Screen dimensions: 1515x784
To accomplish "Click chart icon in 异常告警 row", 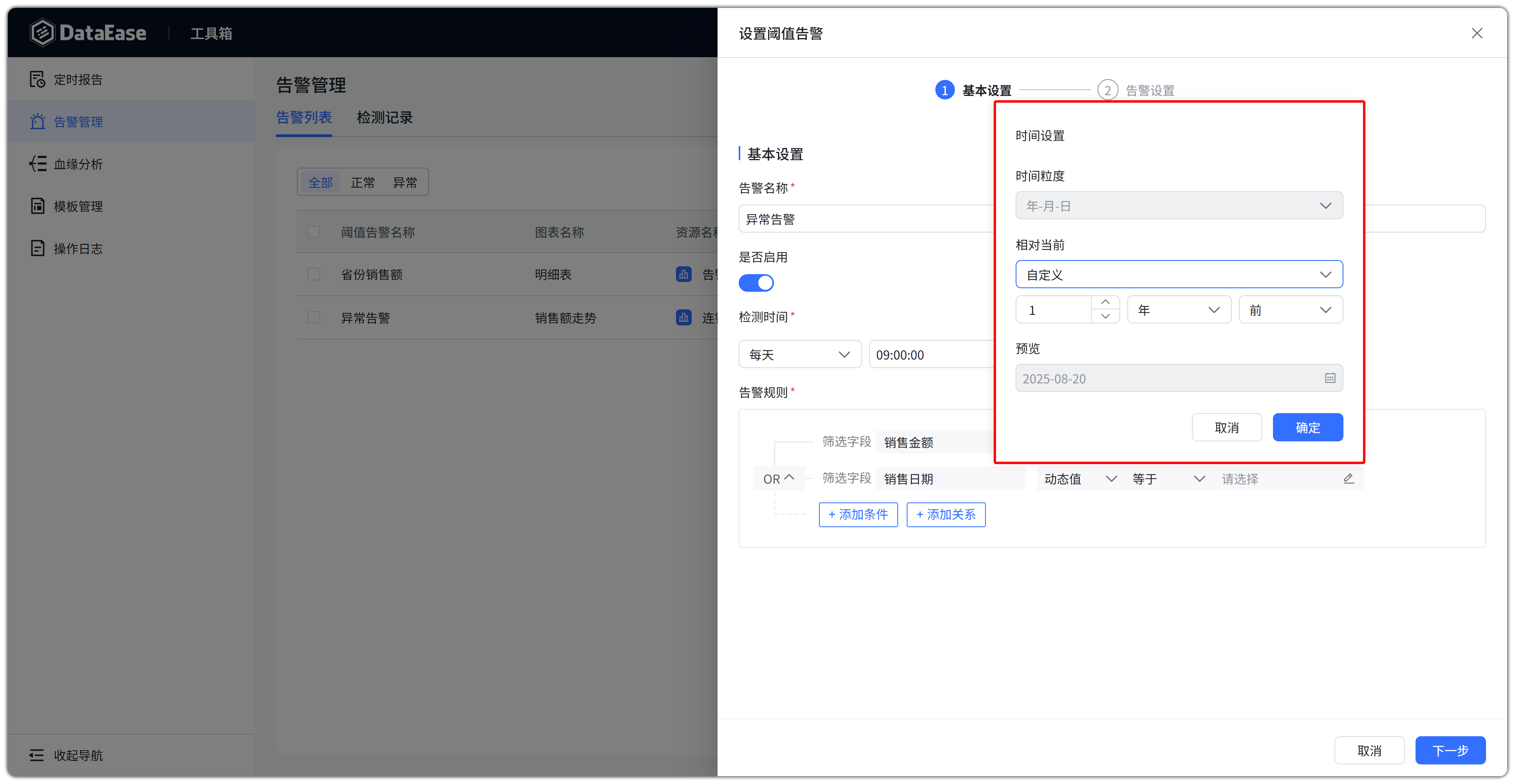I will pyautogui.click(x=683, y=318).
